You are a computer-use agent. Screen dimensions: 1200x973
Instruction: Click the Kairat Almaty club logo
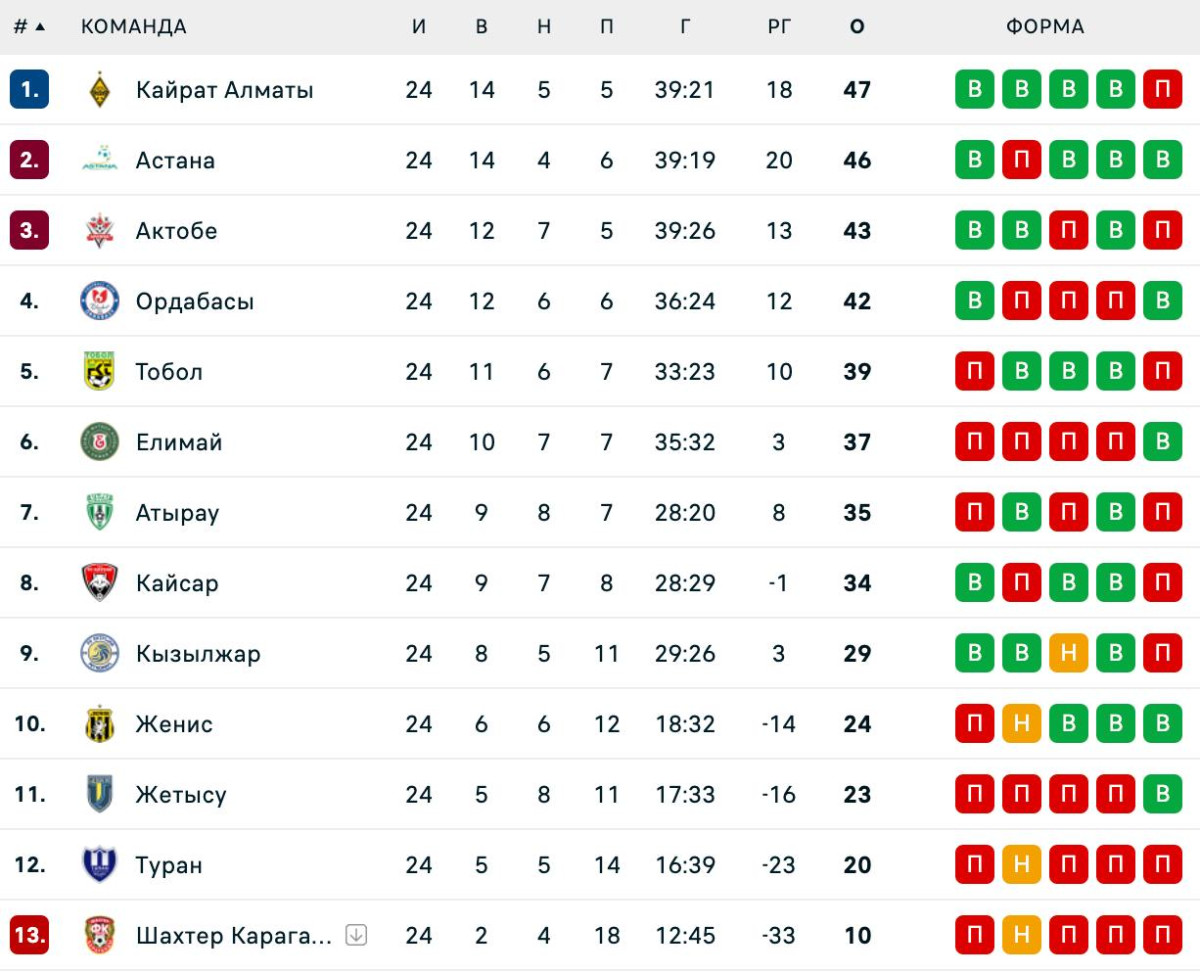pos(99,90)
